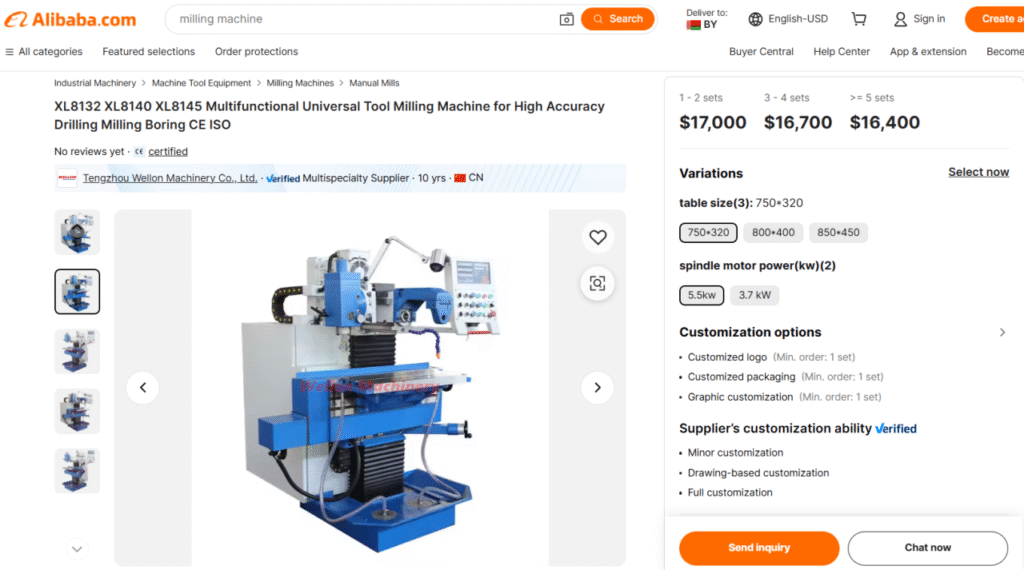Choose the 3.7 kW spindle motor option
This screenshot has height=570, width=1024.
click(x=754, y=295)
